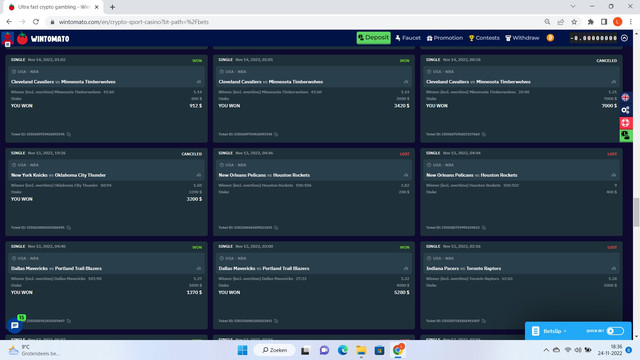
Task: Go to the Contests page
Action: (484, 38)
